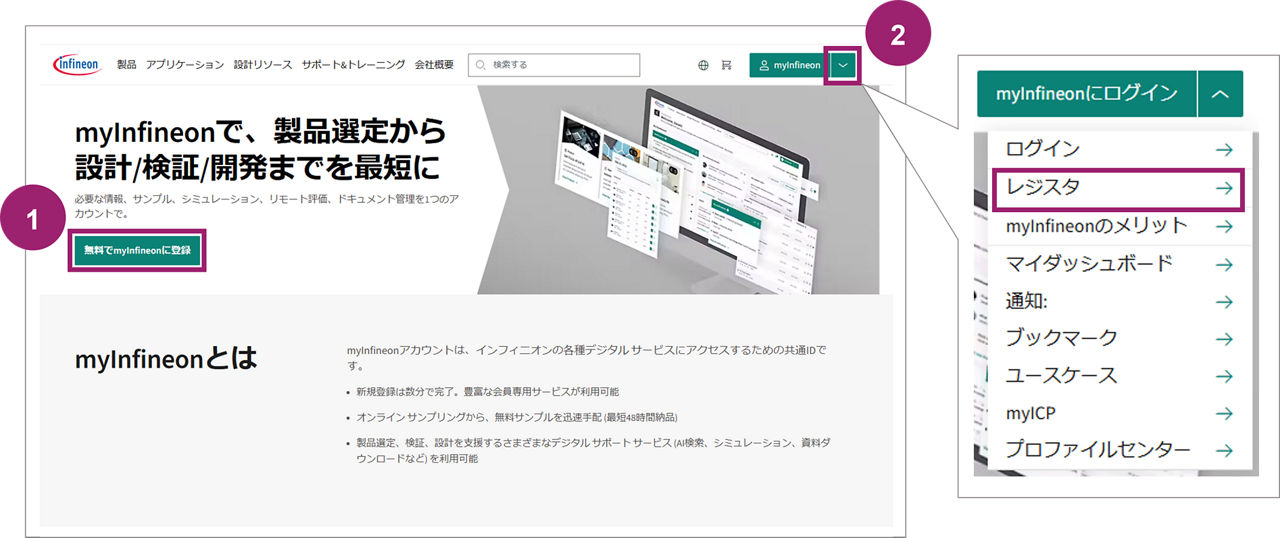Viewport: 1280px width, 538px height.
Task: Choose myInfineonのメリット menu entry
Action: pos(1096,226)
